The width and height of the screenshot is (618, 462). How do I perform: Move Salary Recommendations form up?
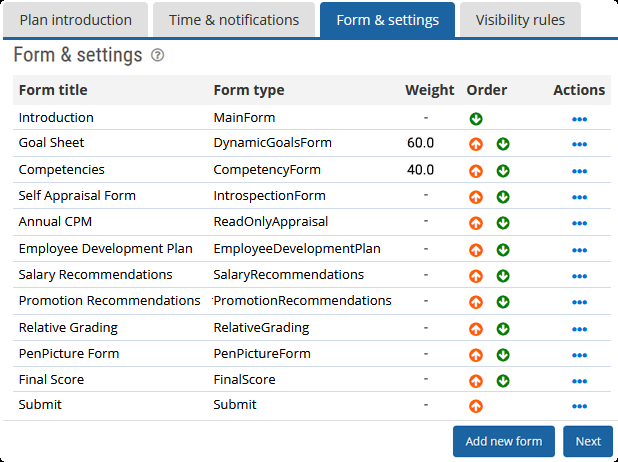pyautogui.click(x=476, y=276)
